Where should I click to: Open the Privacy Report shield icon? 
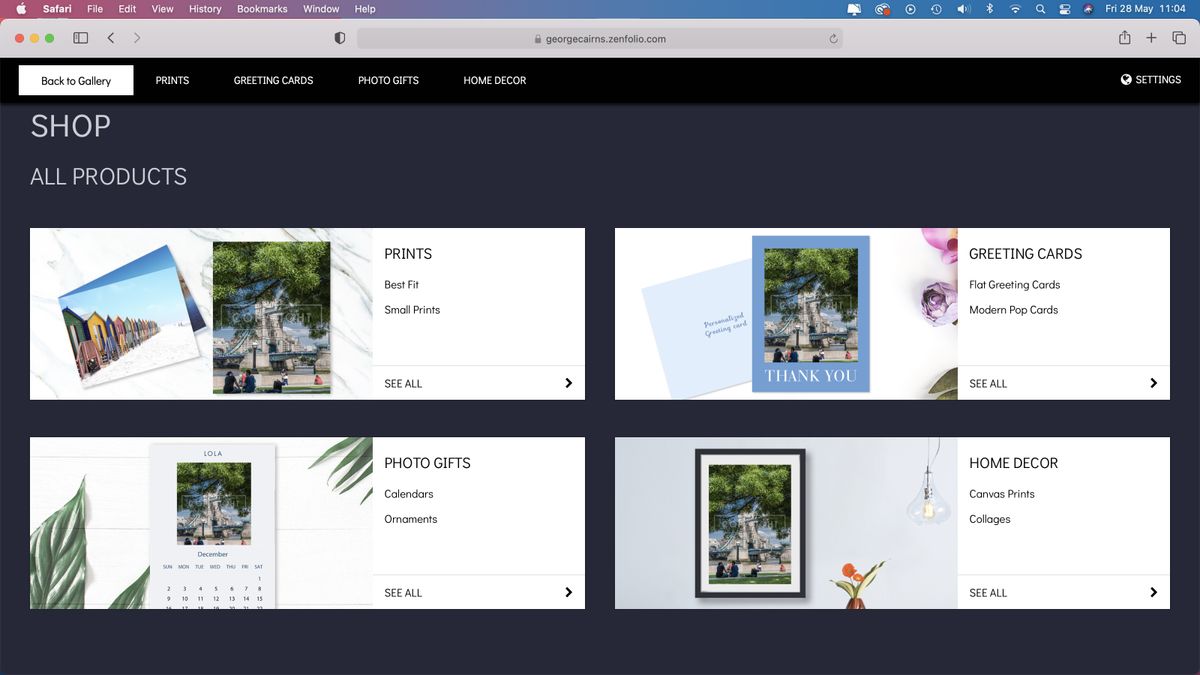339,37
